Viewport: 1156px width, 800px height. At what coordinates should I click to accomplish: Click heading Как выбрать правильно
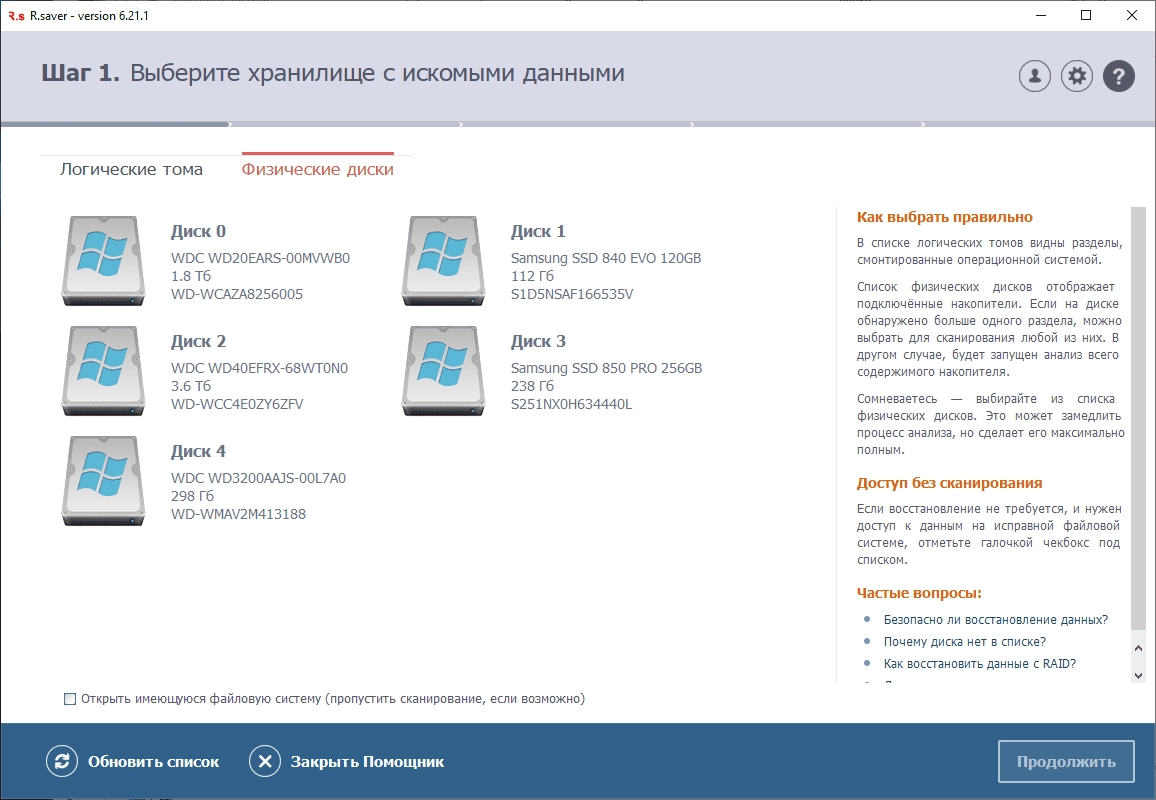(x=944, y=217)
